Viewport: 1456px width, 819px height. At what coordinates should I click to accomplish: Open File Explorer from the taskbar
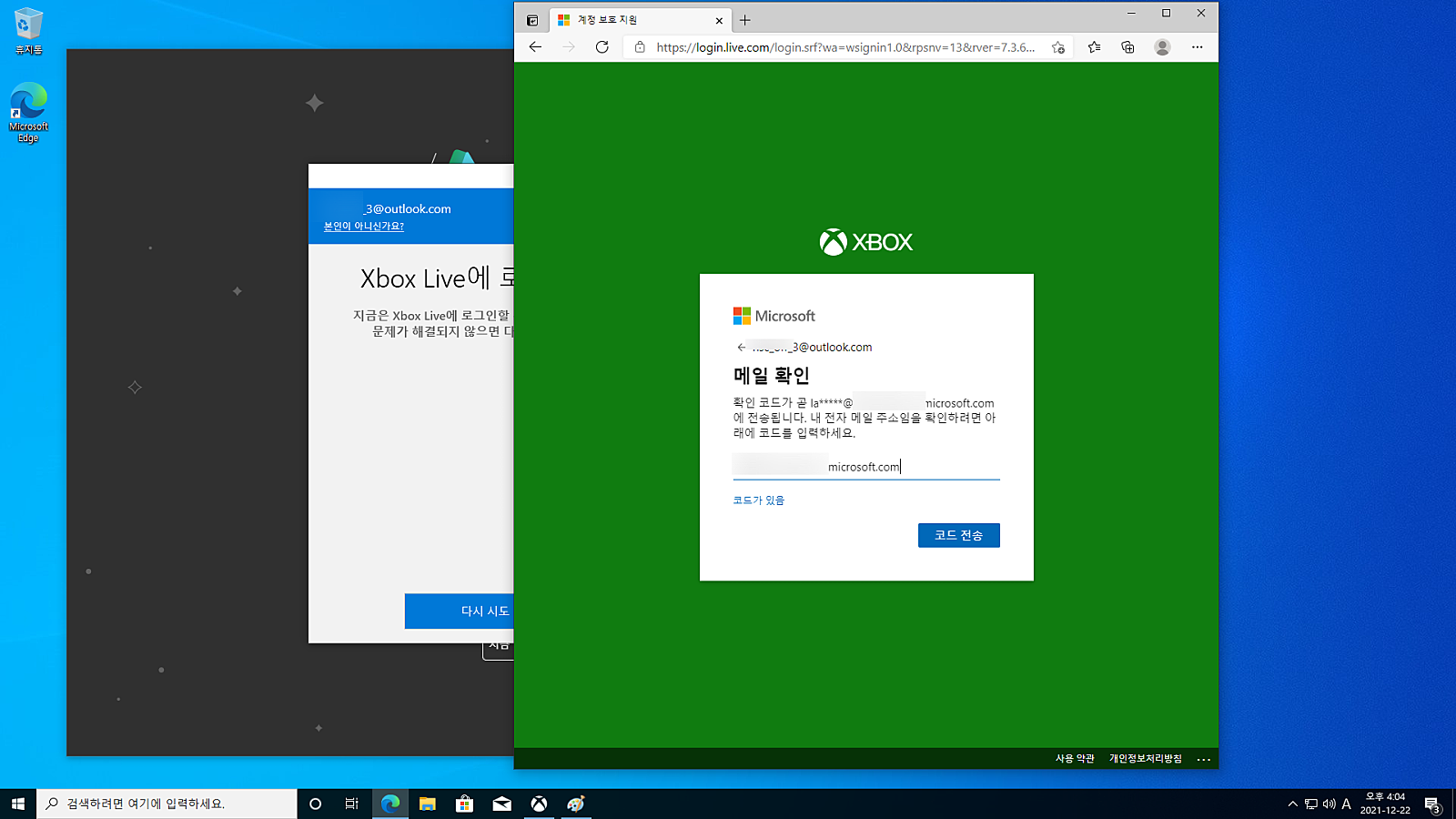pyautogui.click(x=428, y=804)
